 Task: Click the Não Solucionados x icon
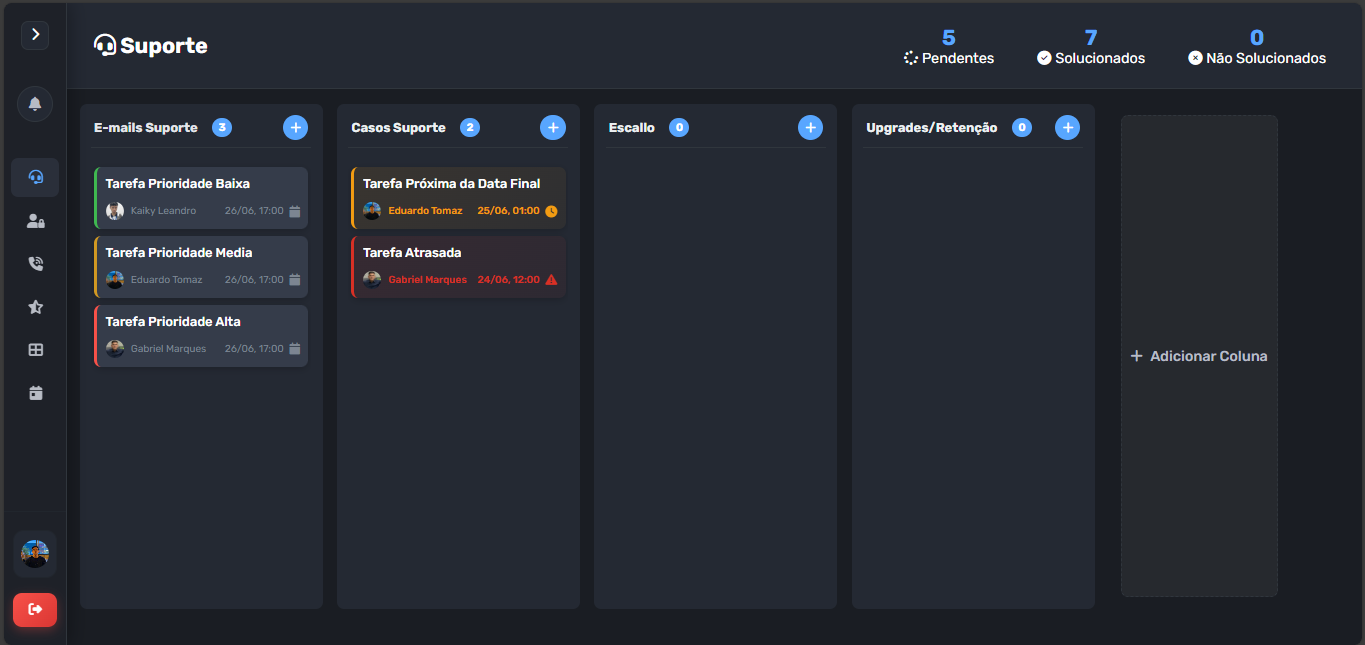click(1195, 58)
